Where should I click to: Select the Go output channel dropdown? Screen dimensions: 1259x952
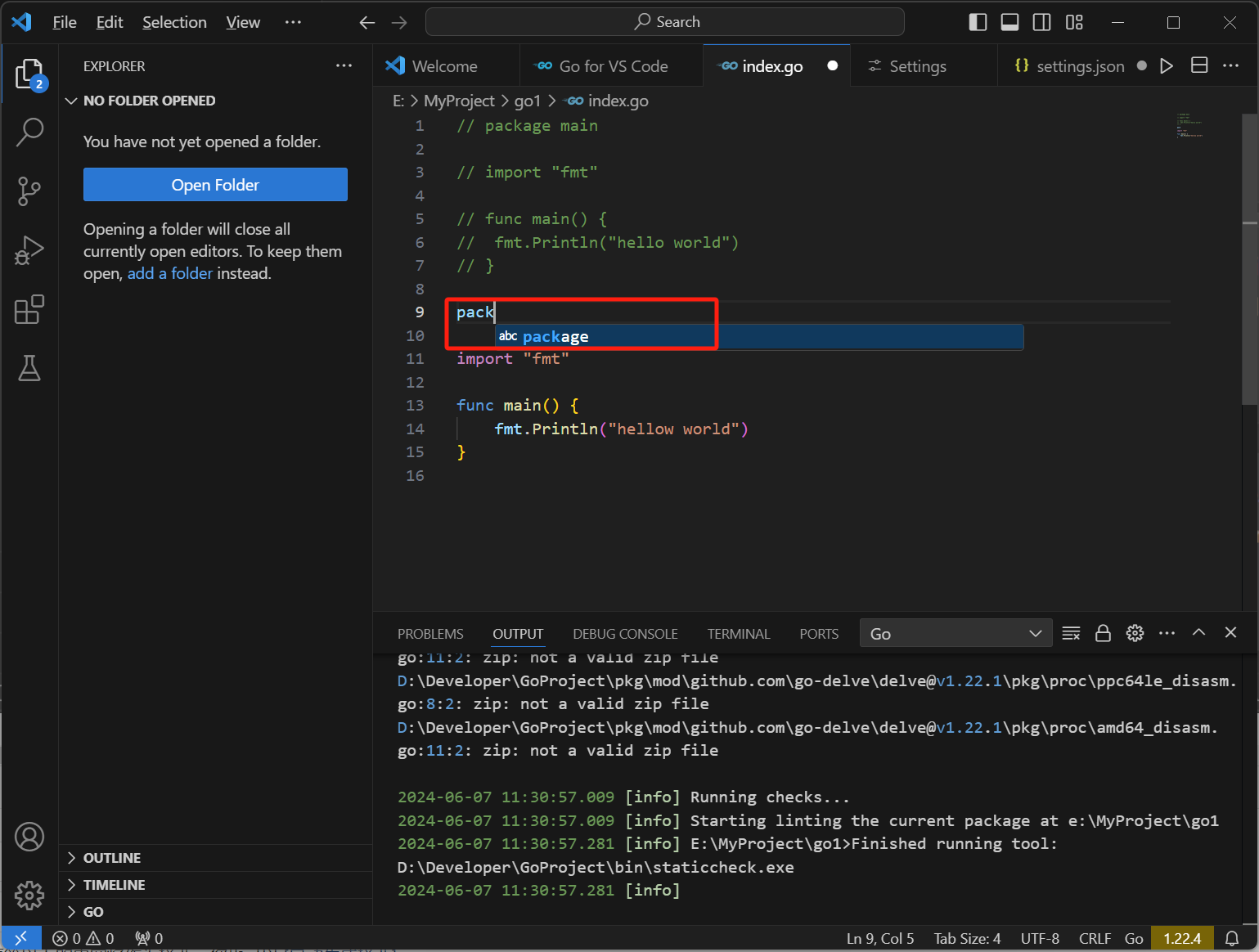click(x=955, y=634)
